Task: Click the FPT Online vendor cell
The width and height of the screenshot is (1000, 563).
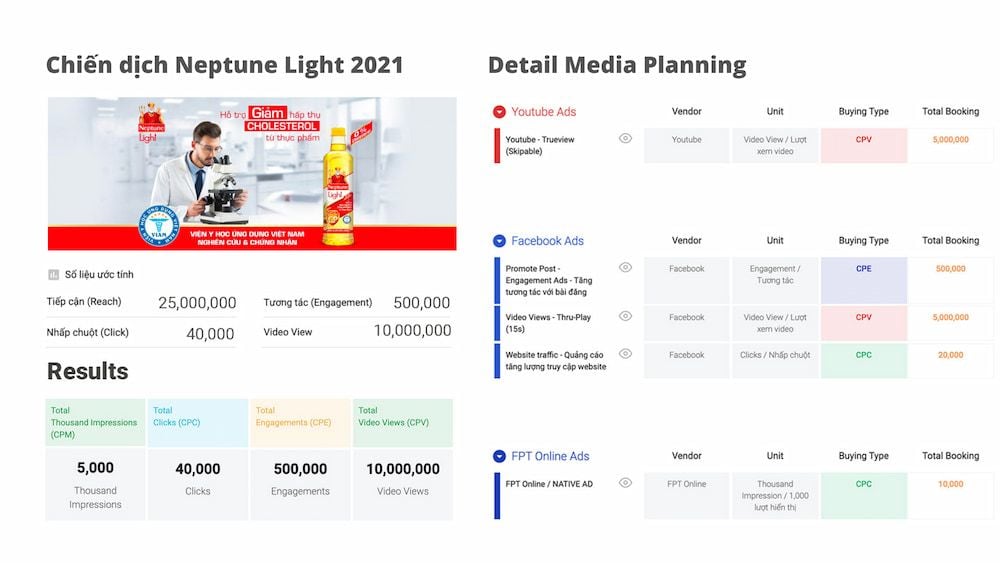Action: (x=687, y=495)
